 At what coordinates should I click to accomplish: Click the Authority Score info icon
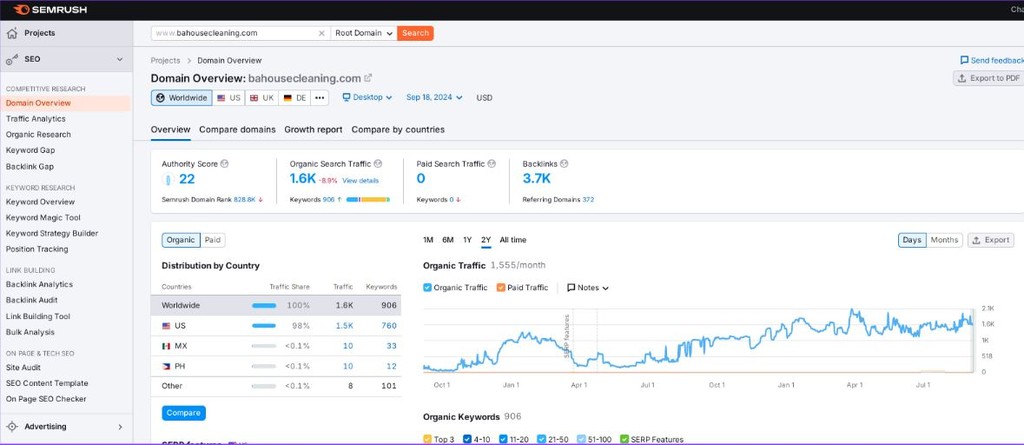(x=225, y=163)
